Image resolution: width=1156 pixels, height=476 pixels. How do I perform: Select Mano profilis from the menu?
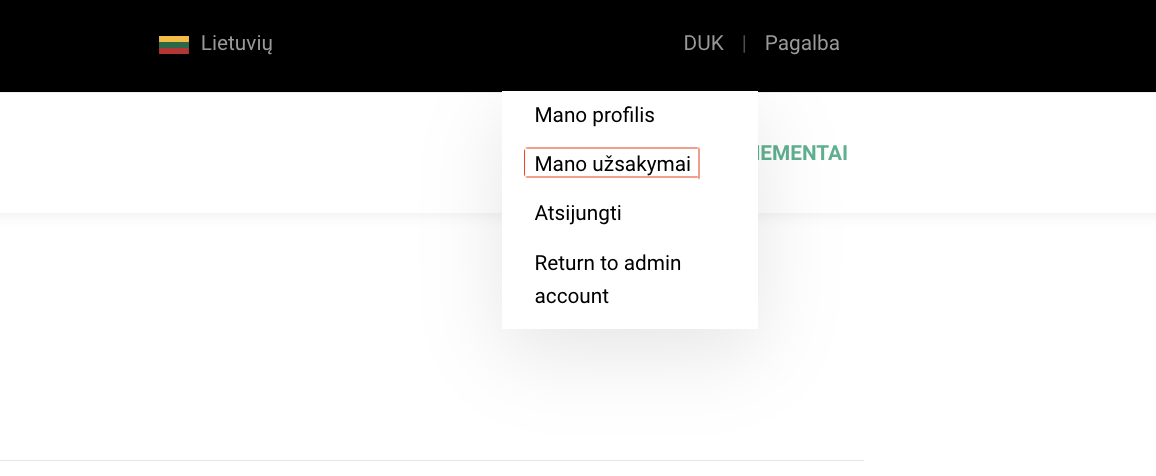pos(594,115)
